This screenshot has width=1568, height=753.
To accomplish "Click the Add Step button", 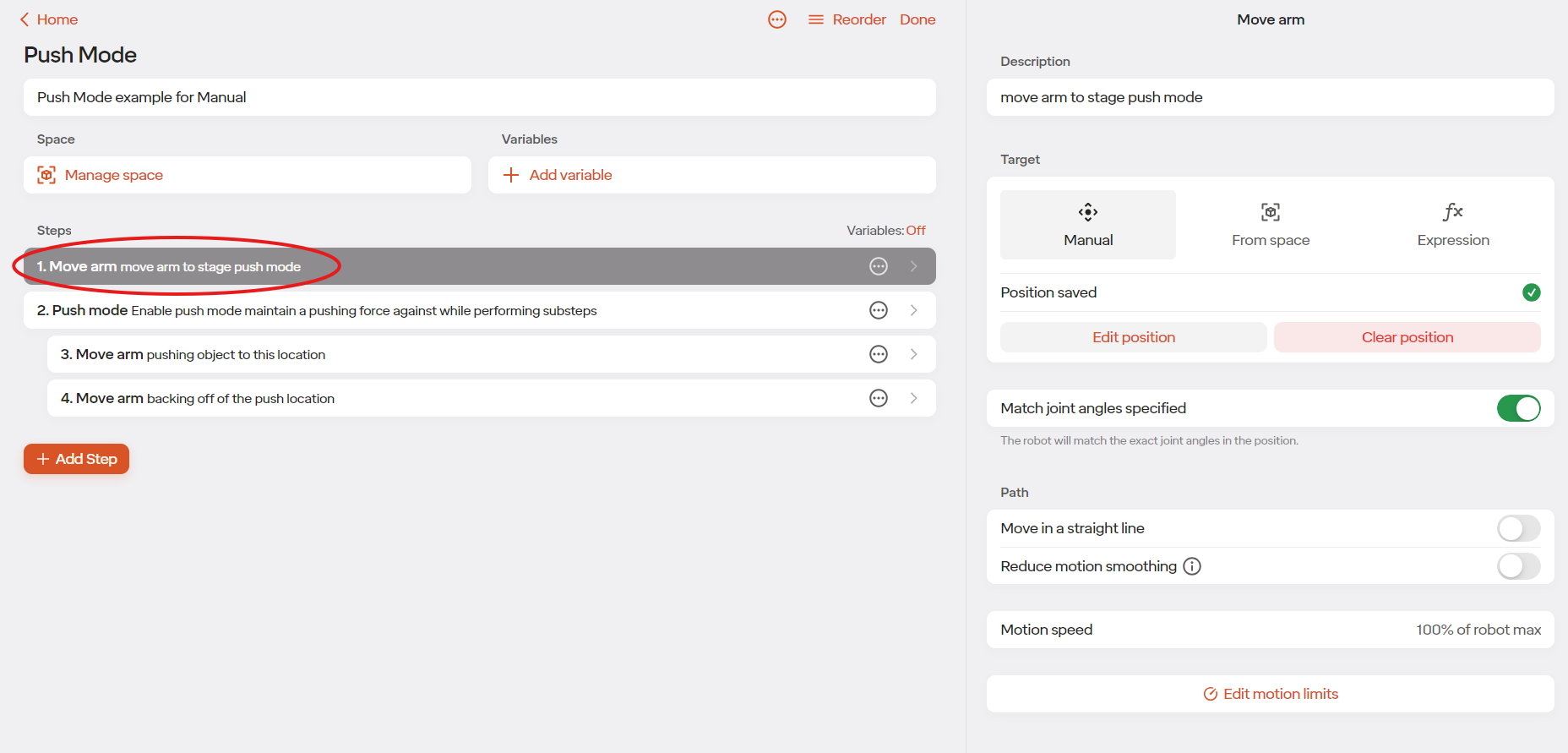I will pos(76,459).
